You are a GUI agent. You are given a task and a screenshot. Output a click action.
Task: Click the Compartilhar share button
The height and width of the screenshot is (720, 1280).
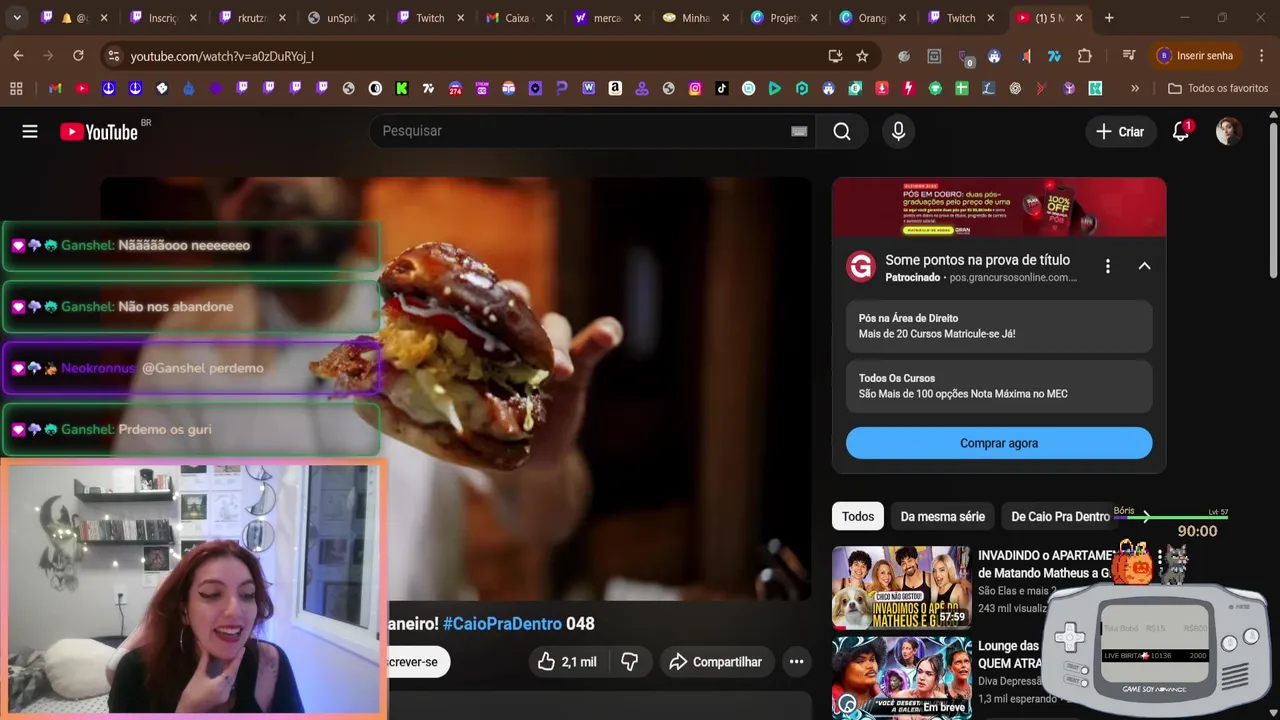click(x=715, y=662)
